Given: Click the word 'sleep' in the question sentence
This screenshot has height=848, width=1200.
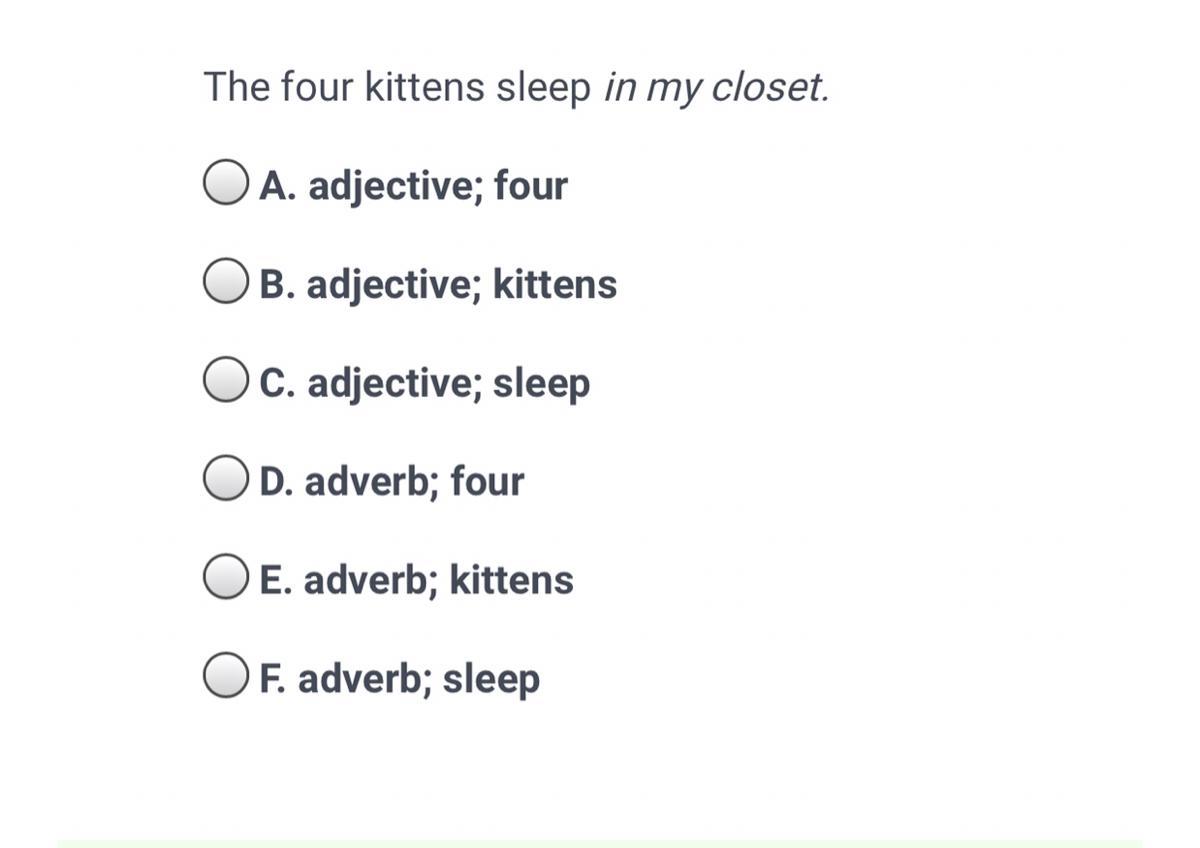Looking at the screenshot, I should point(544,89).
